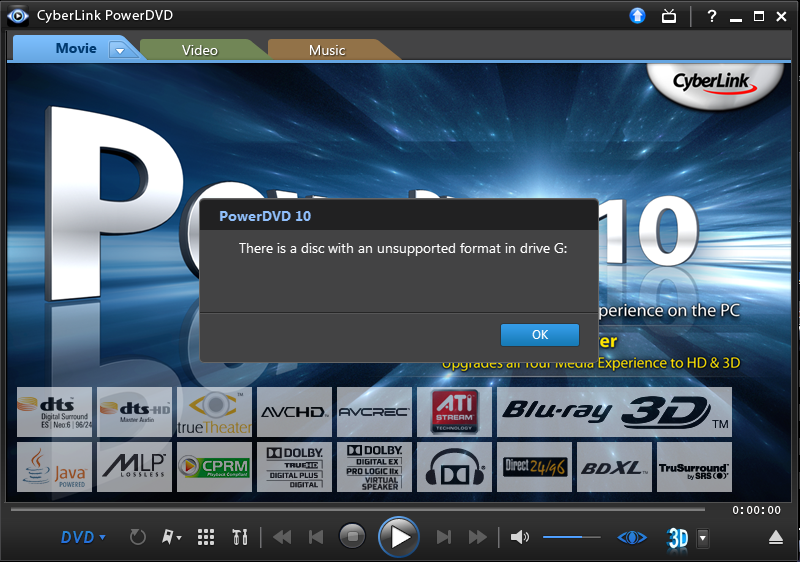Close the PowerDVD window

(x=781, y=16)
